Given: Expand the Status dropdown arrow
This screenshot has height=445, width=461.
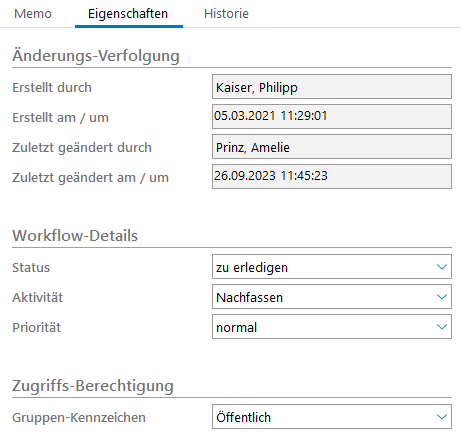Looking at the screenshot, I should click(x=442, y=267).
